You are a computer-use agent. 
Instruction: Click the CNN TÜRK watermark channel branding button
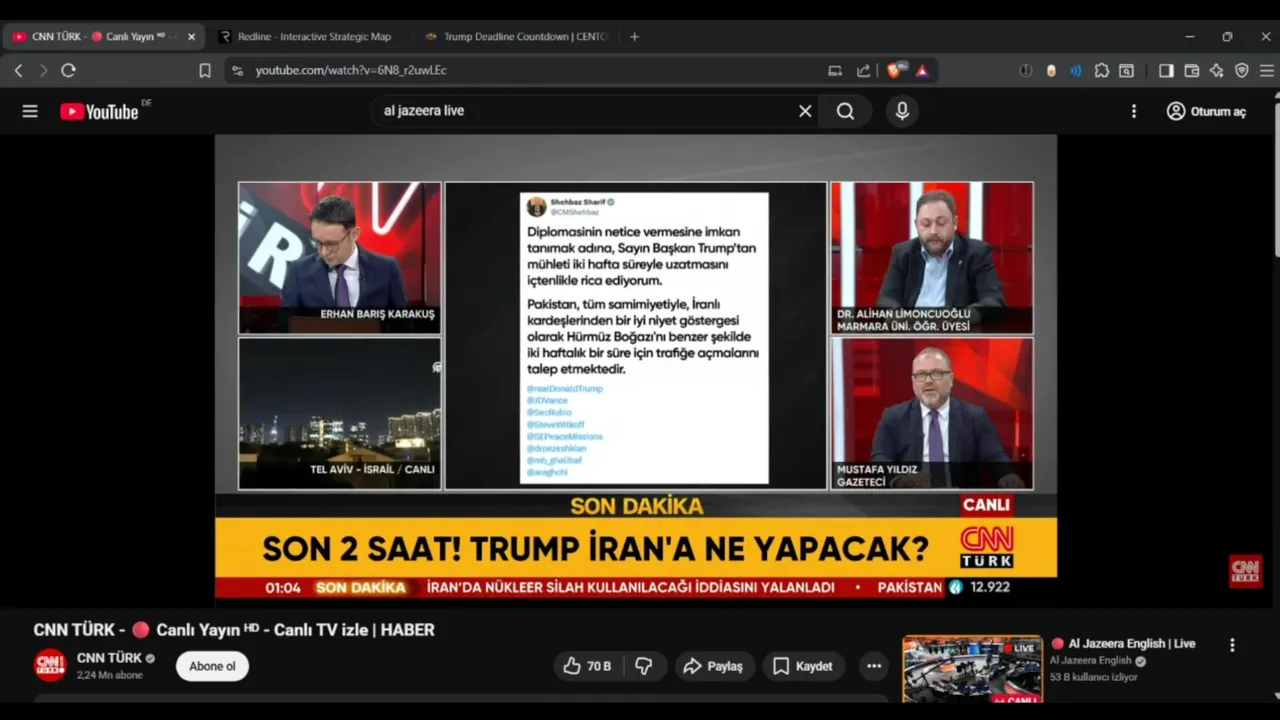click(1245, 571)
